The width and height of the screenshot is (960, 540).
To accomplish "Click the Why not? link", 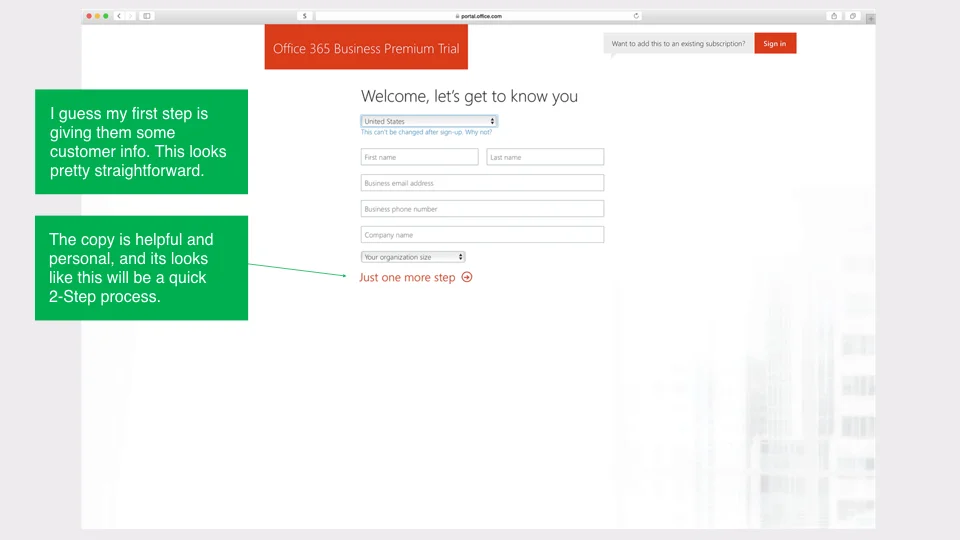I will coord(478,132).
